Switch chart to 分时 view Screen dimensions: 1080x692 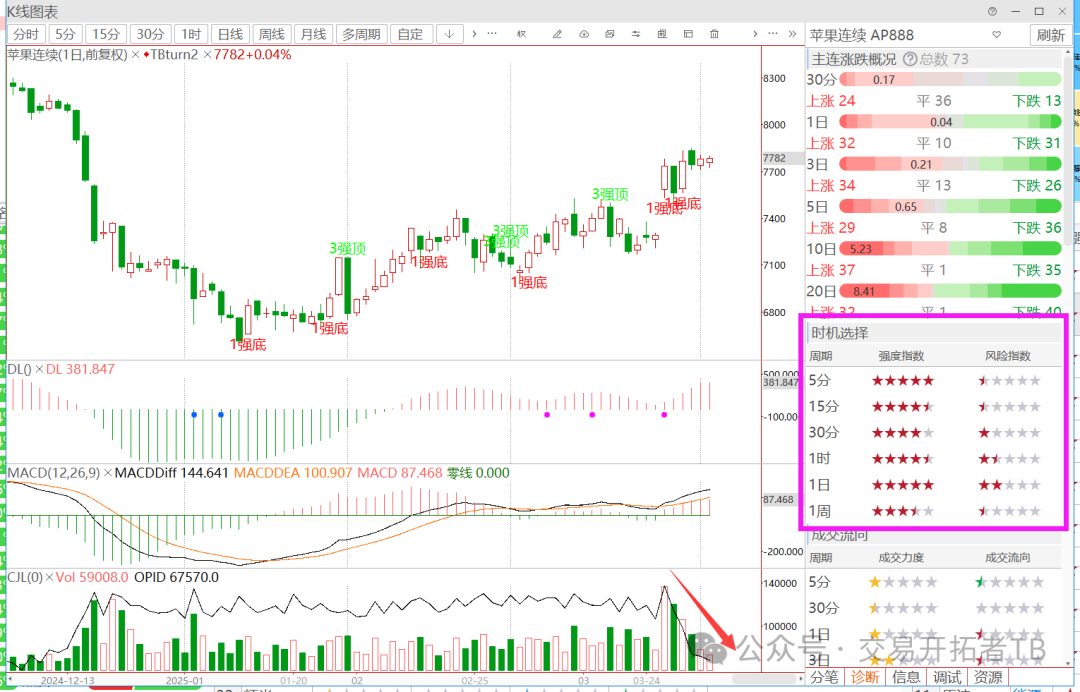click(x=26, y=34)
